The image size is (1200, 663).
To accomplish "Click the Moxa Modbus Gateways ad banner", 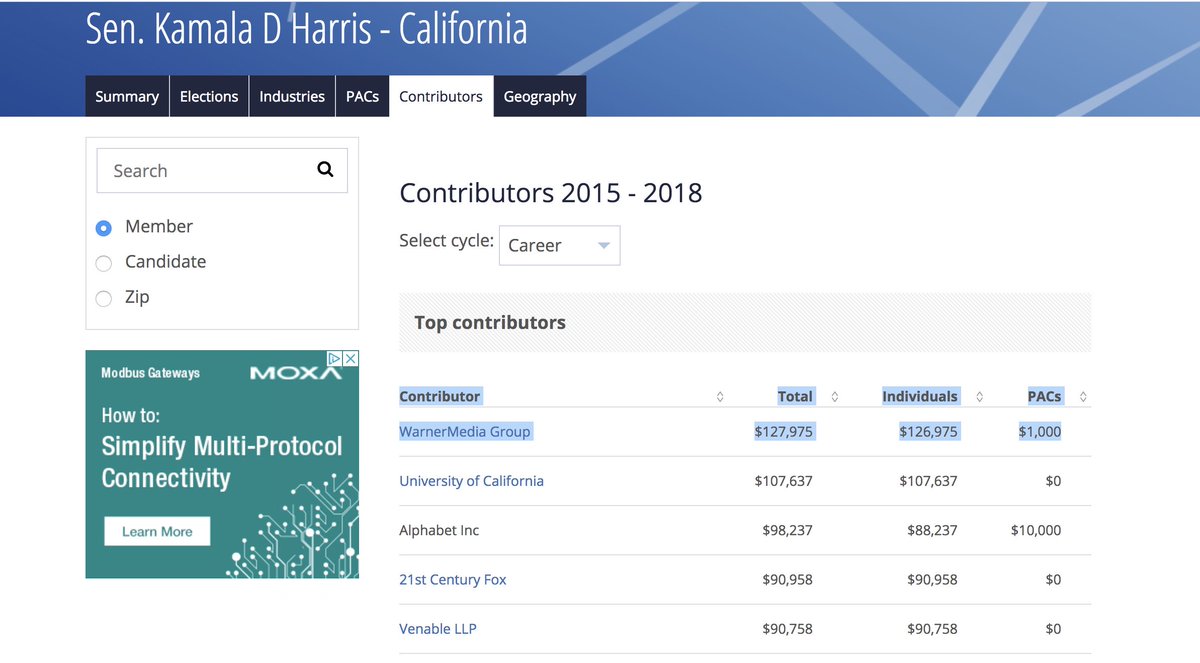I will point(222,464).
